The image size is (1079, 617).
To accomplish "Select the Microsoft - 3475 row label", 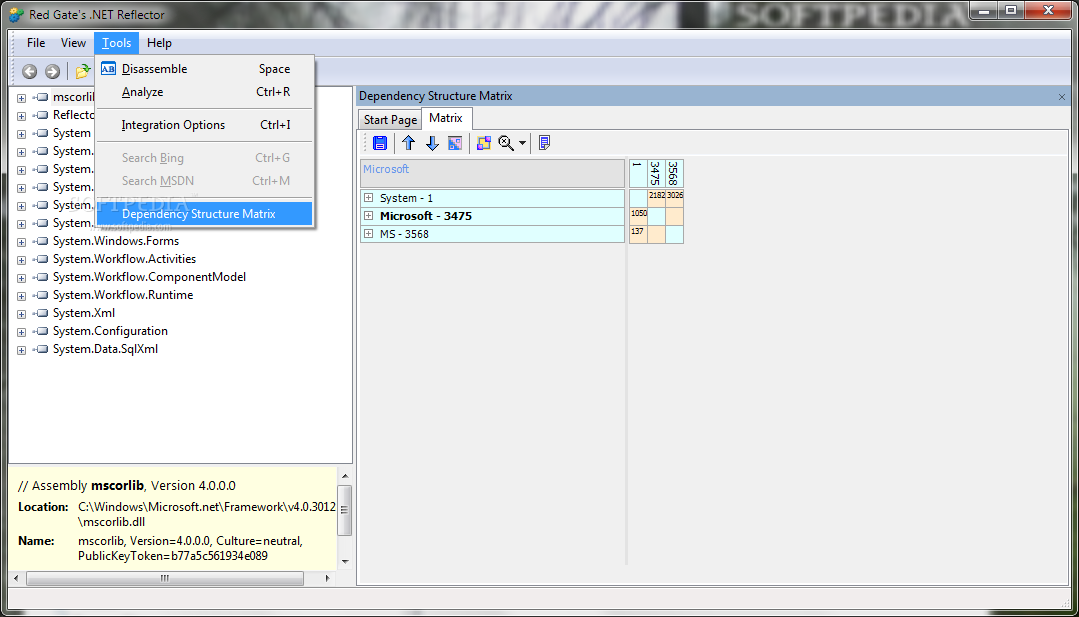I will tap(426, 216).
